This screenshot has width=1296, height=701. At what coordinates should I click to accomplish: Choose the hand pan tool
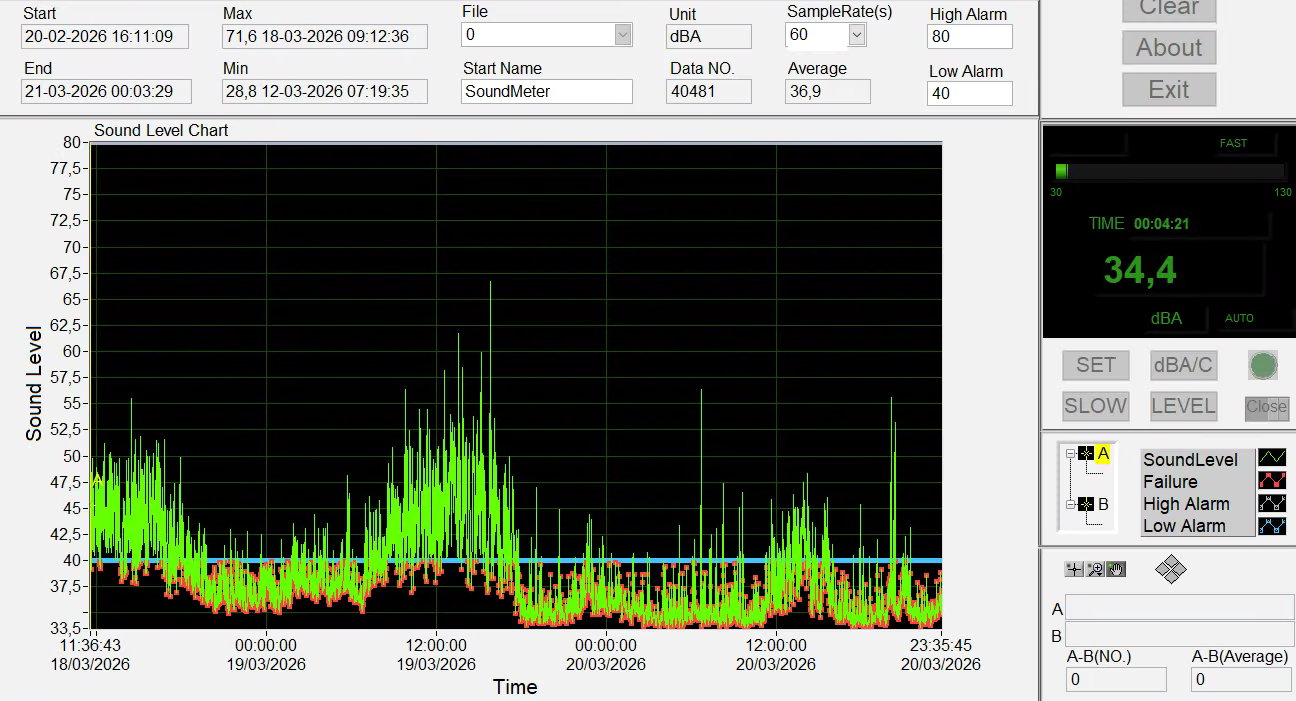click(x=1116, y=569)
